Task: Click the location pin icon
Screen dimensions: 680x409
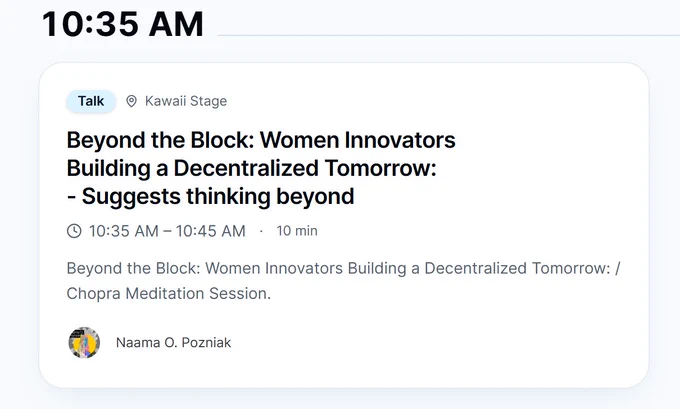Action: click(x=131, y=101)
